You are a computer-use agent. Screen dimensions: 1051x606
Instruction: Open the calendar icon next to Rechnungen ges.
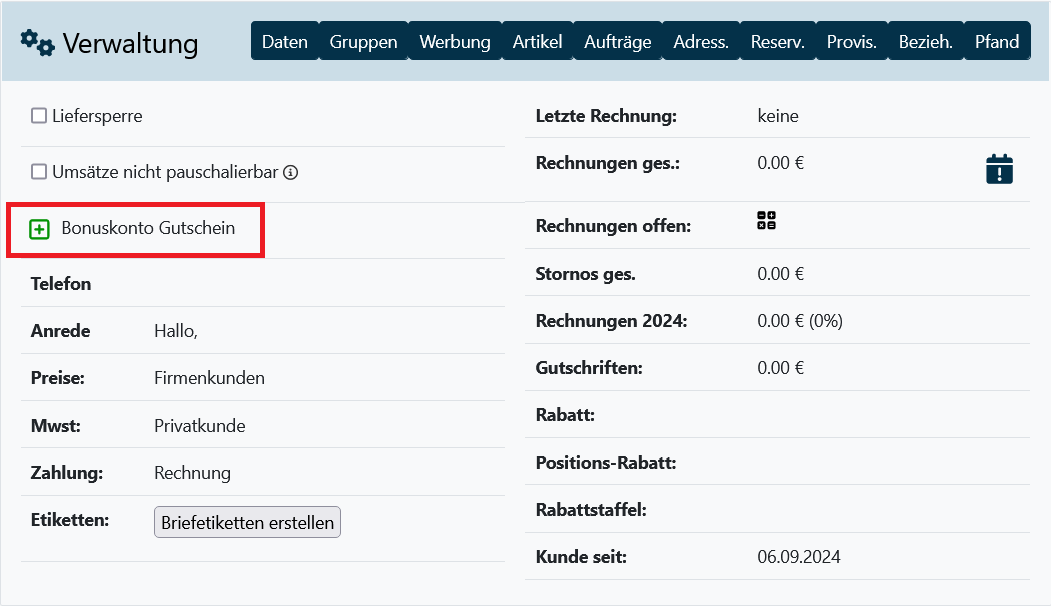(x=999, y=169)
